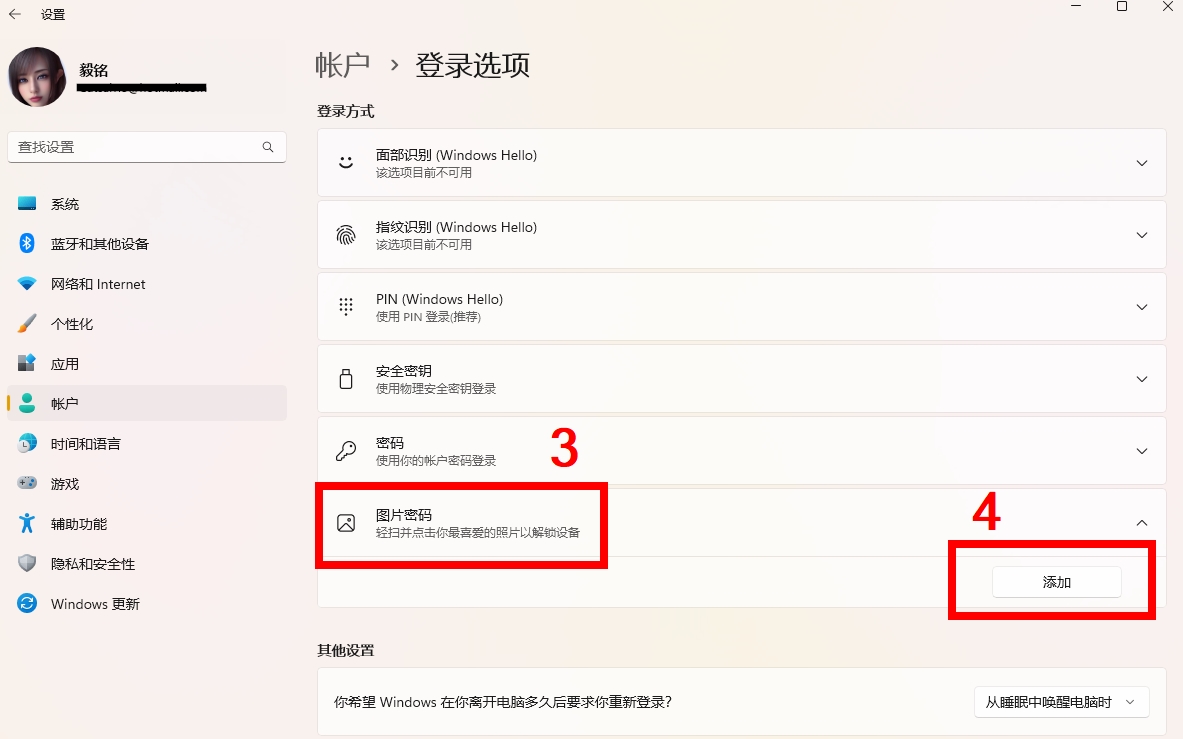Navigate to 帐户 via the breadcrumb
The width and height of the screenshot is (1183, 739).
coord(344,65)
